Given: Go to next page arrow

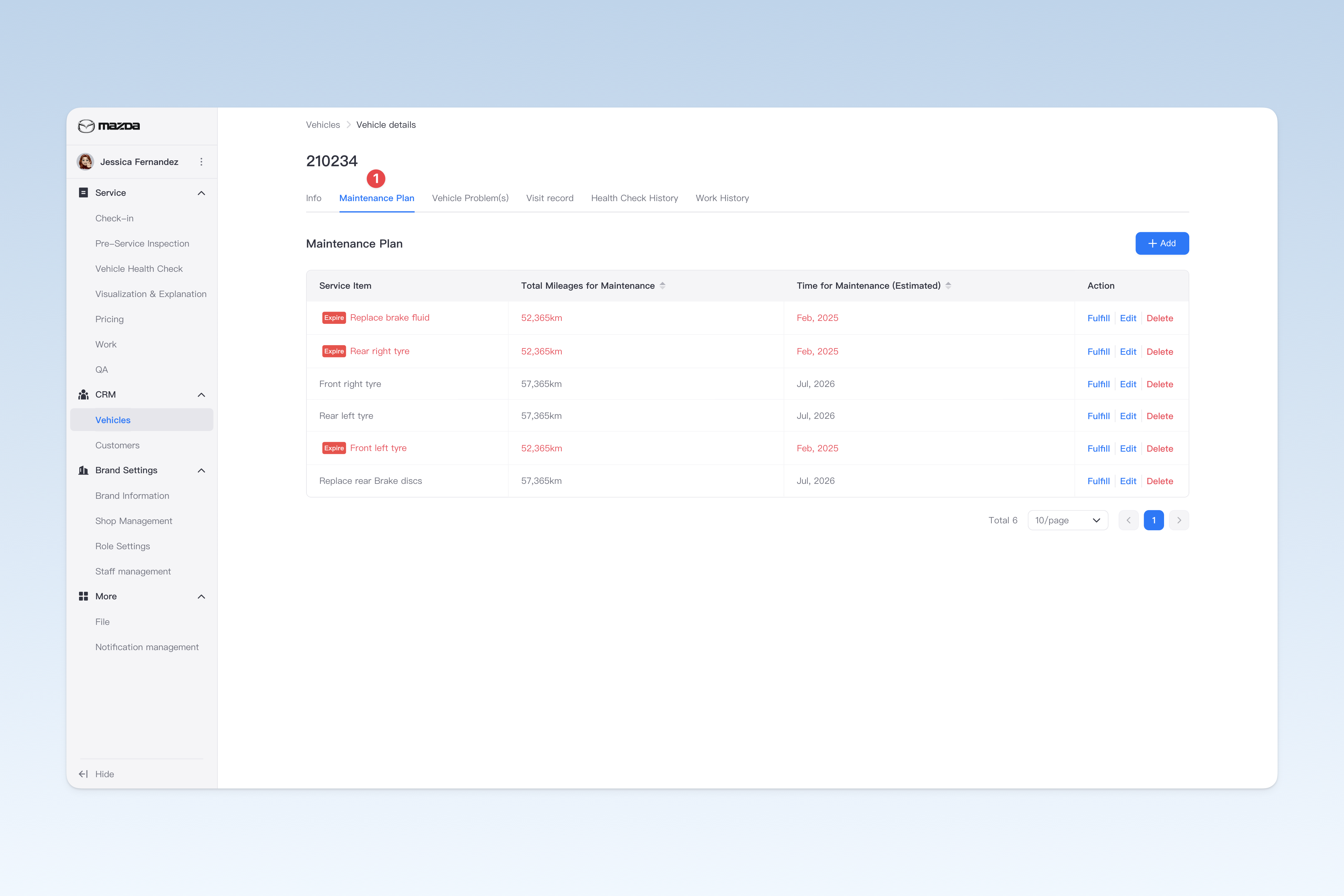Looking at the screenshot, I should pos(1179,520).
